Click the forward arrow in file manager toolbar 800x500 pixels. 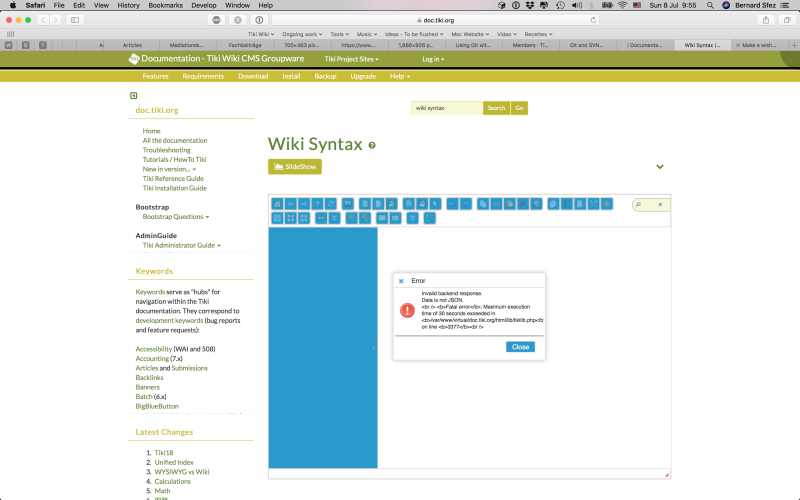(304, 204)
